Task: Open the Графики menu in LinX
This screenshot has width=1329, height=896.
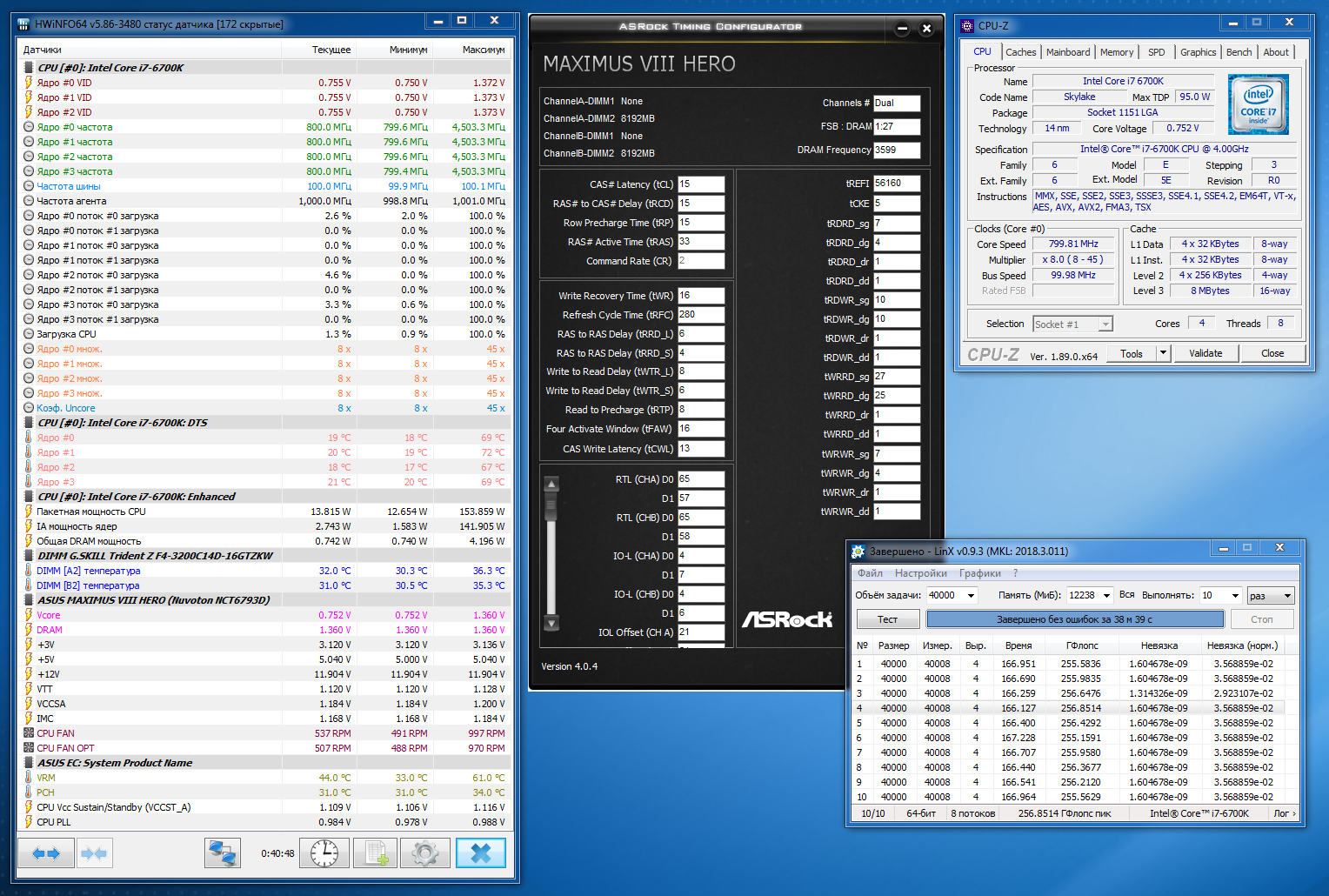Action: (979, 573)
